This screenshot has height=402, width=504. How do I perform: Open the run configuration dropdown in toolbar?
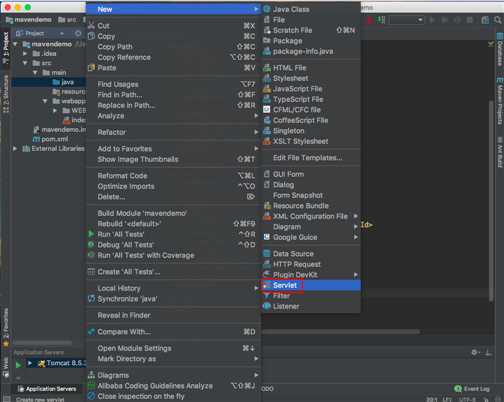click(x=406, y=20)
